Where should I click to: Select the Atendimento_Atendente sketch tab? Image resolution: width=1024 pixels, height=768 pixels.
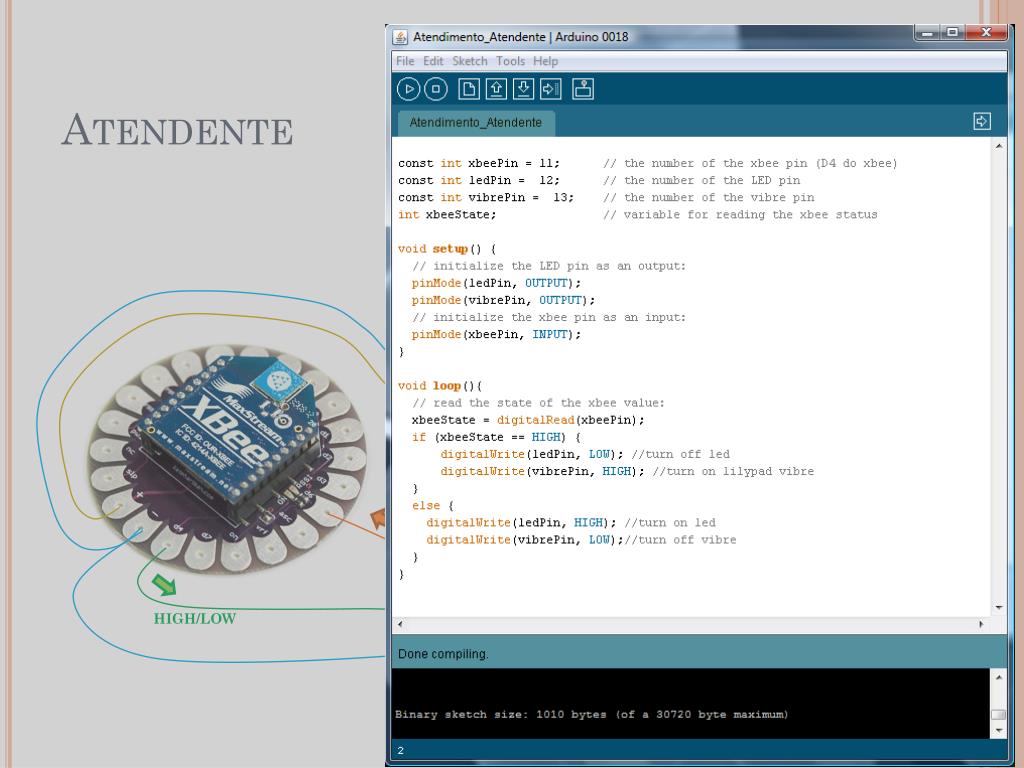476,123
